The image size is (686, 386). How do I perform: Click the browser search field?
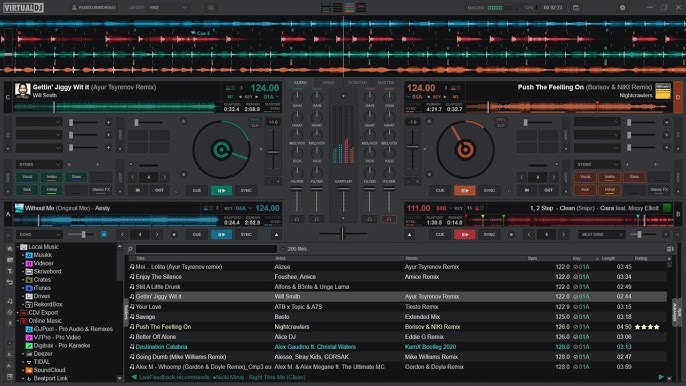click(x=206, y=249)
